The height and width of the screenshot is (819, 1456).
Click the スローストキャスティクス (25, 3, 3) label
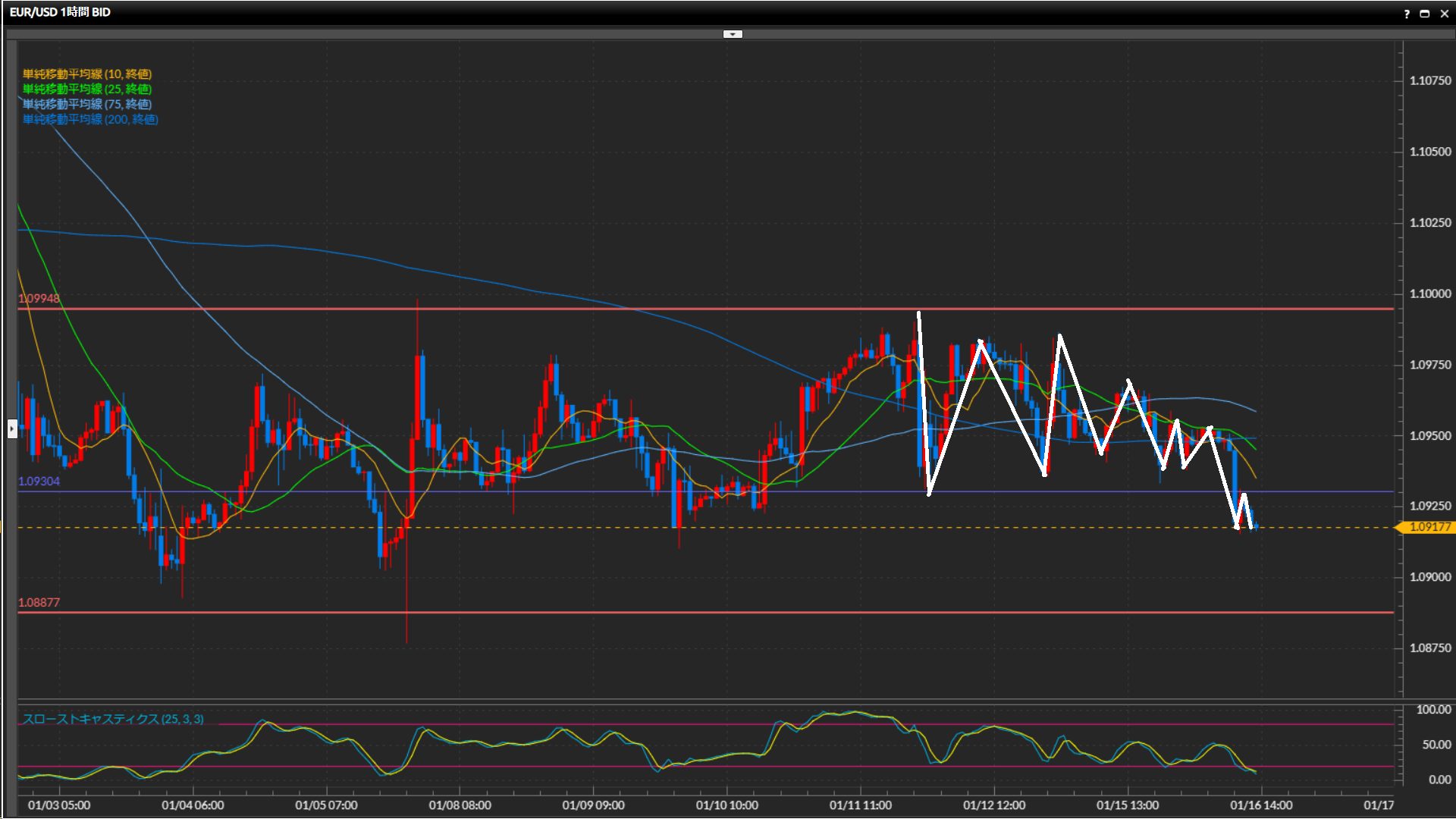point(112,719)
